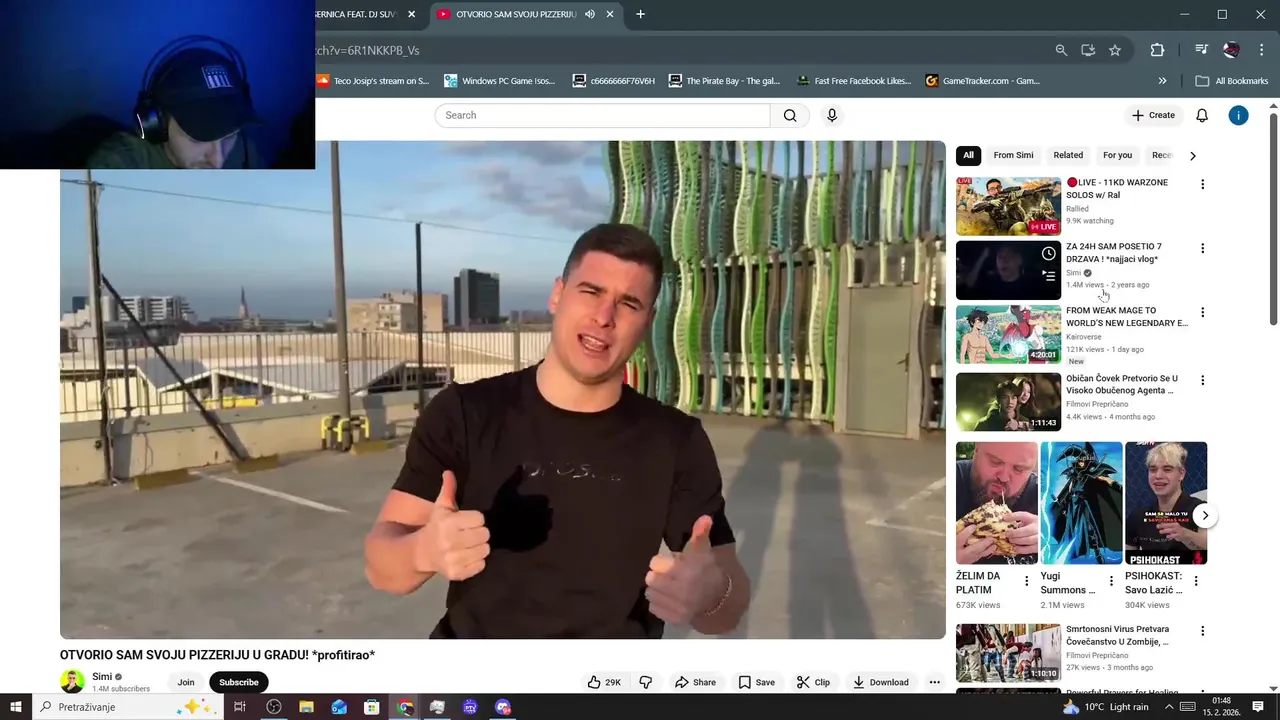Click the Create button

[1153, 115]
